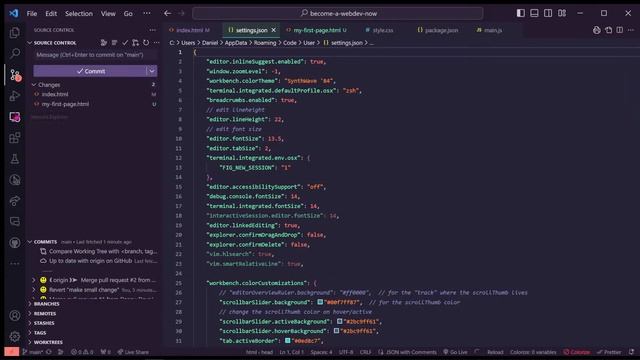Click the split editor right icon
640x360 pixels.
[x=620, y=30]
